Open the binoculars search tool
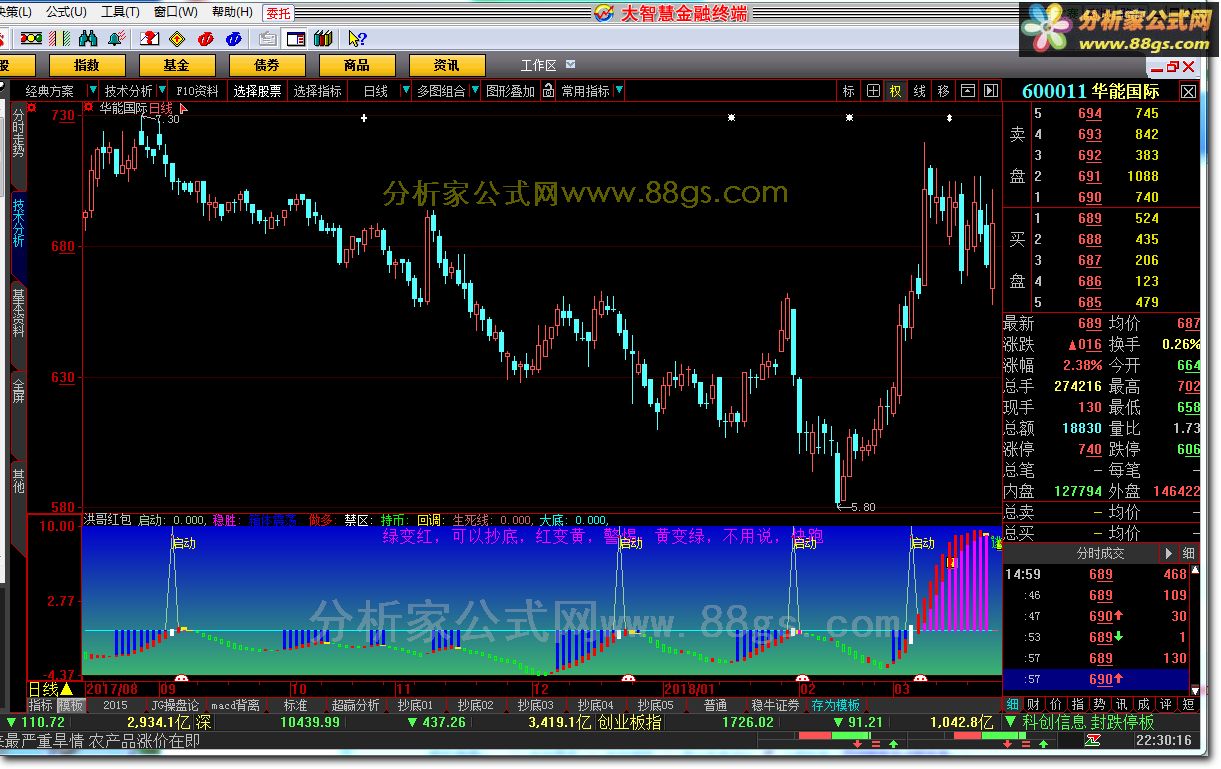This screenshot has height=769, width=1221. pyautogui.click(x=88, y=39)
